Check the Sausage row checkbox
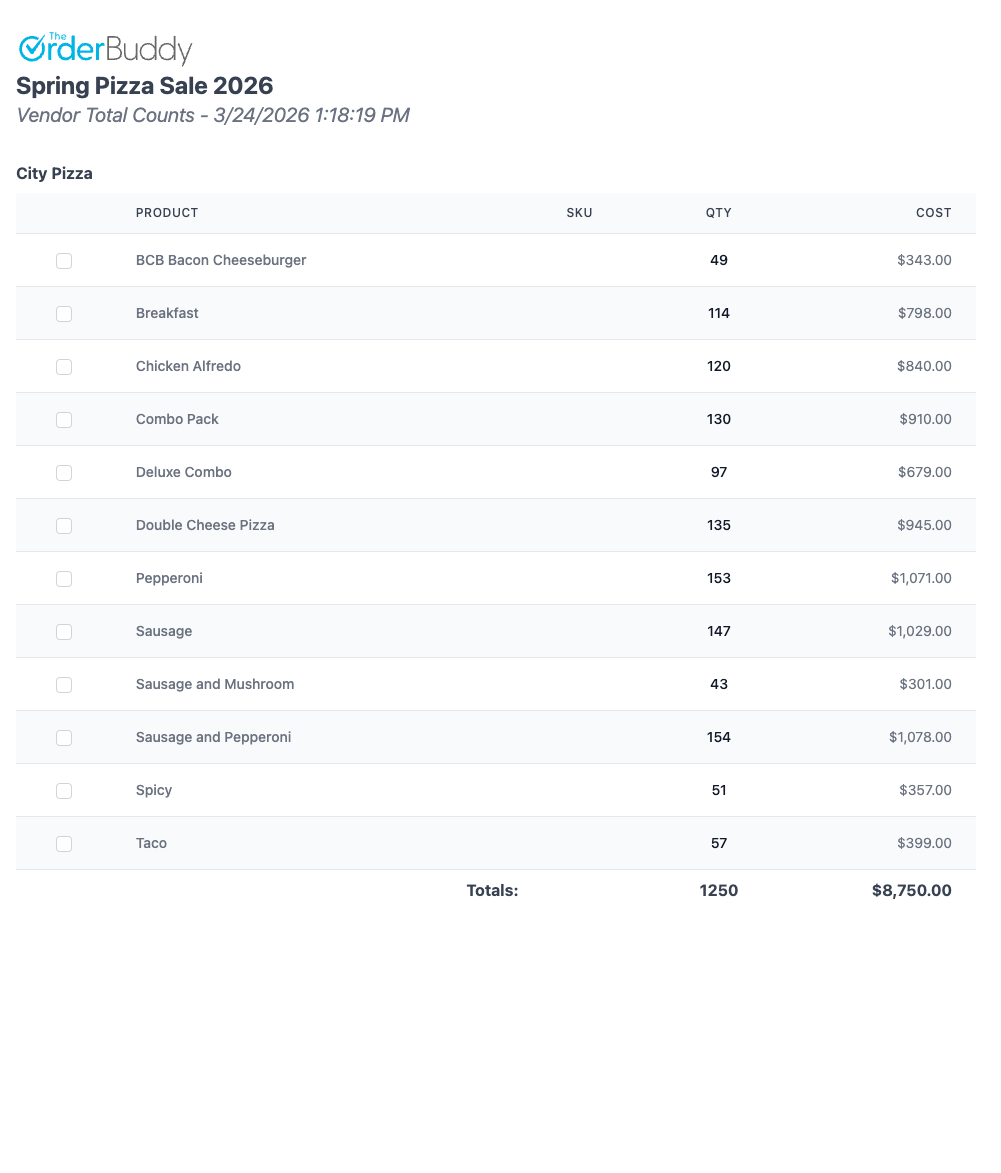1001x1173 pixels. pyautogui.click(x=64, y=631)
